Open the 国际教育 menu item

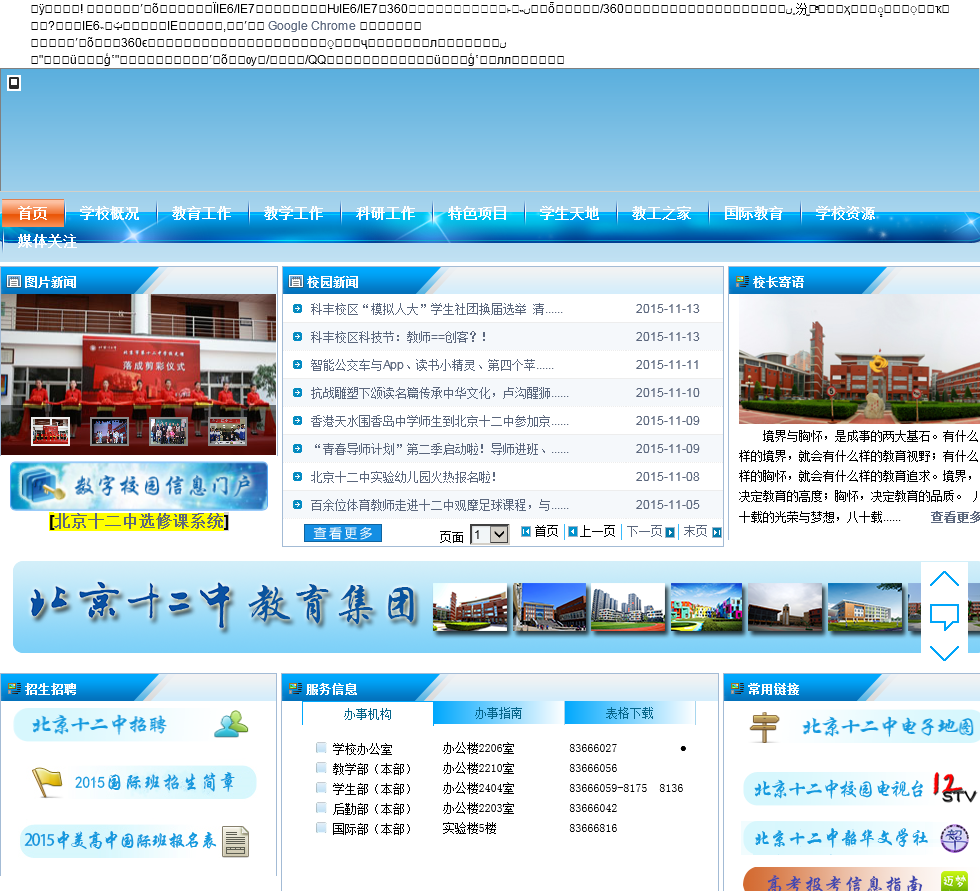[x=753, y=213]
